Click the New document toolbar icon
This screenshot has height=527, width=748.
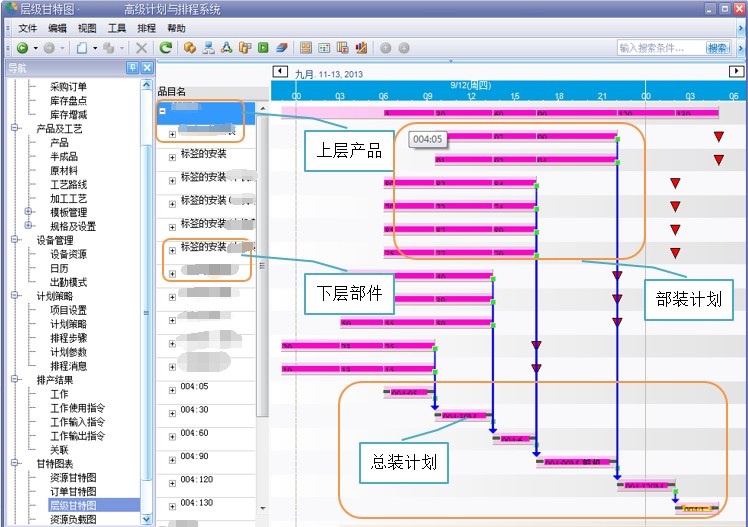(82, 48)
